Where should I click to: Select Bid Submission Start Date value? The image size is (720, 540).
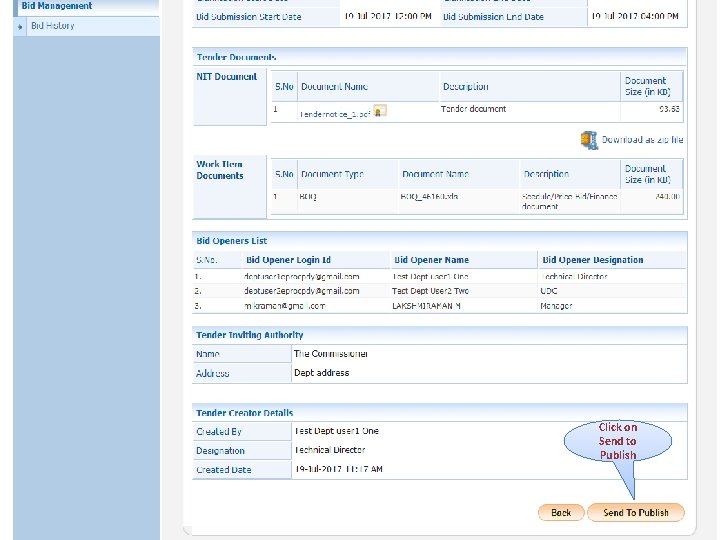(x=388, y=16)
